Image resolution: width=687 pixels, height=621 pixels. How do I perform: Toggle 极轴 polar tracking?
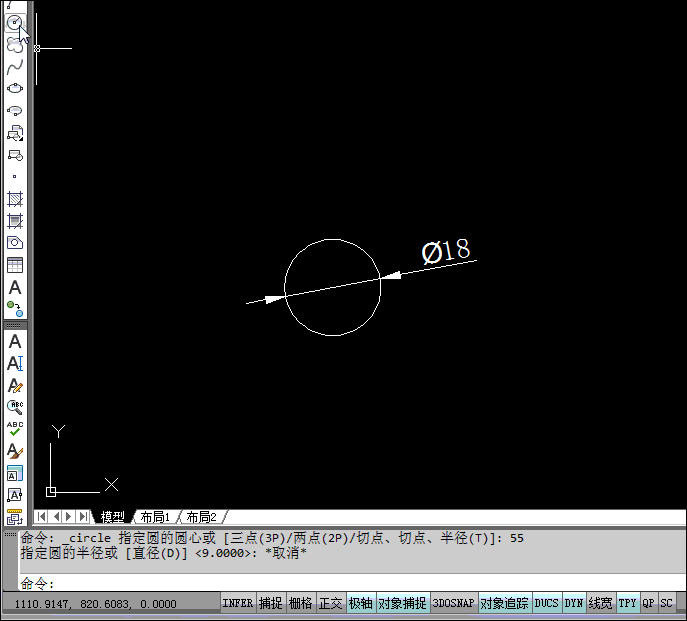click(361, 603)
